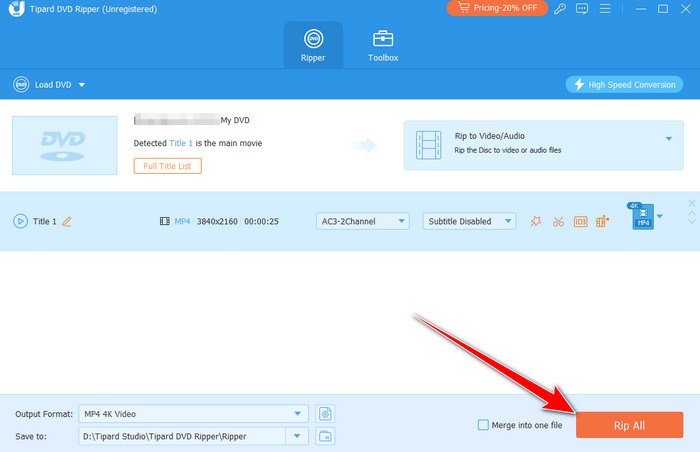Click the 4K MP4 output profile icon
Viewport: 700px width, 452px height.
click(x=642, y=216)
